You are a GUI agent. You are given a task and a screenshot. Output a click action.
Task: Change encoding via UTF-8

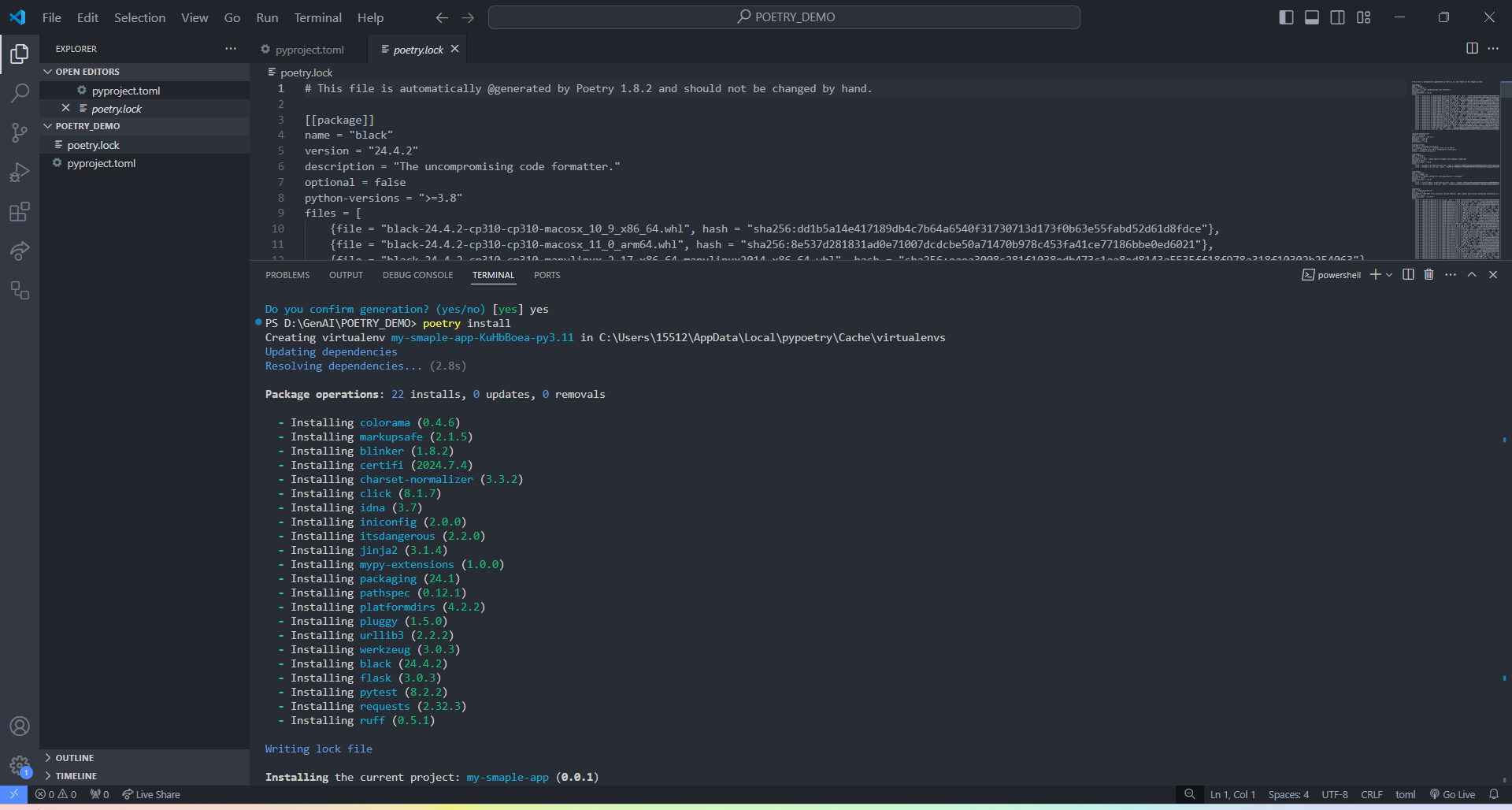coord(1335,794)
